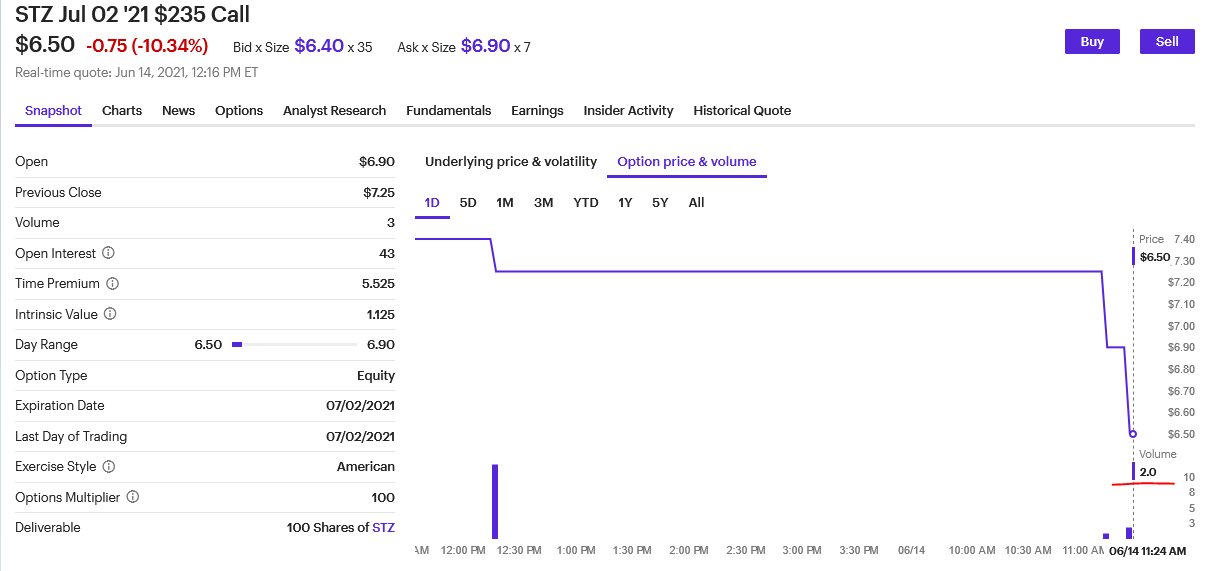Click the Expiration Date value 07/02/2021
This screenshot has width=1206, height=571.
360,406
